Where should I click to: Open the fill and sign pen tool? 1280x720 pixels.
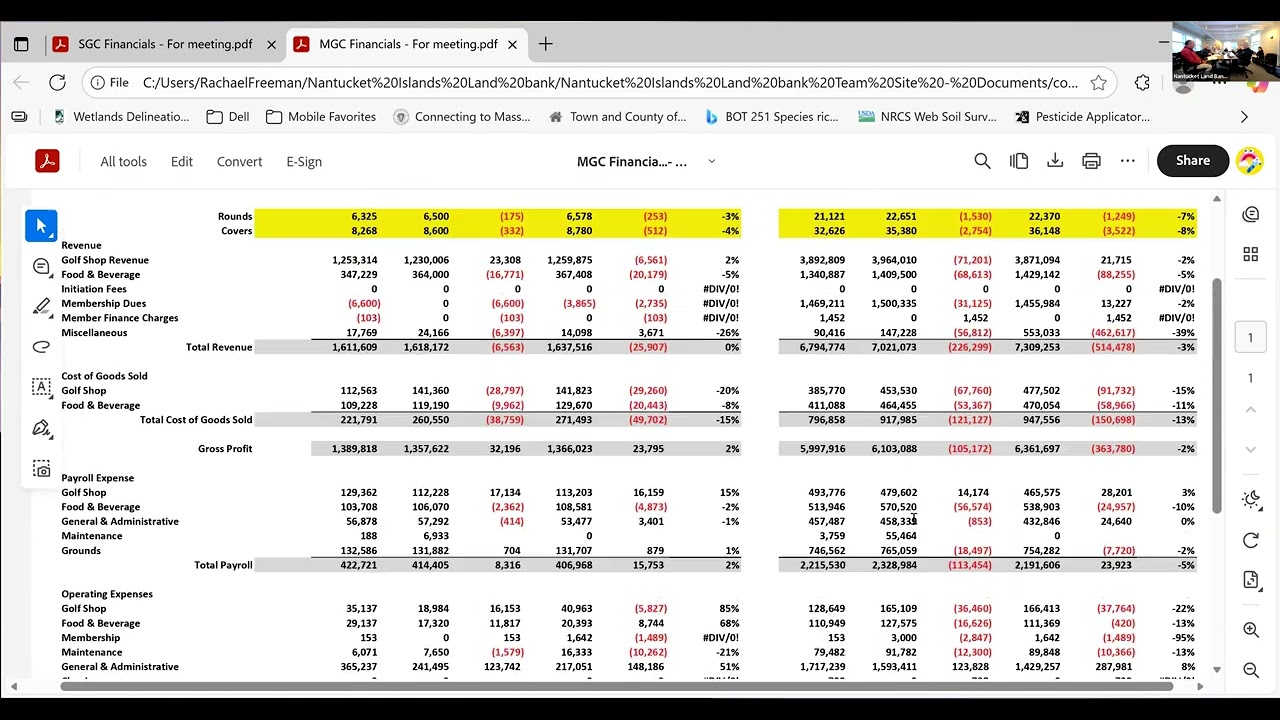coord(41,428)
